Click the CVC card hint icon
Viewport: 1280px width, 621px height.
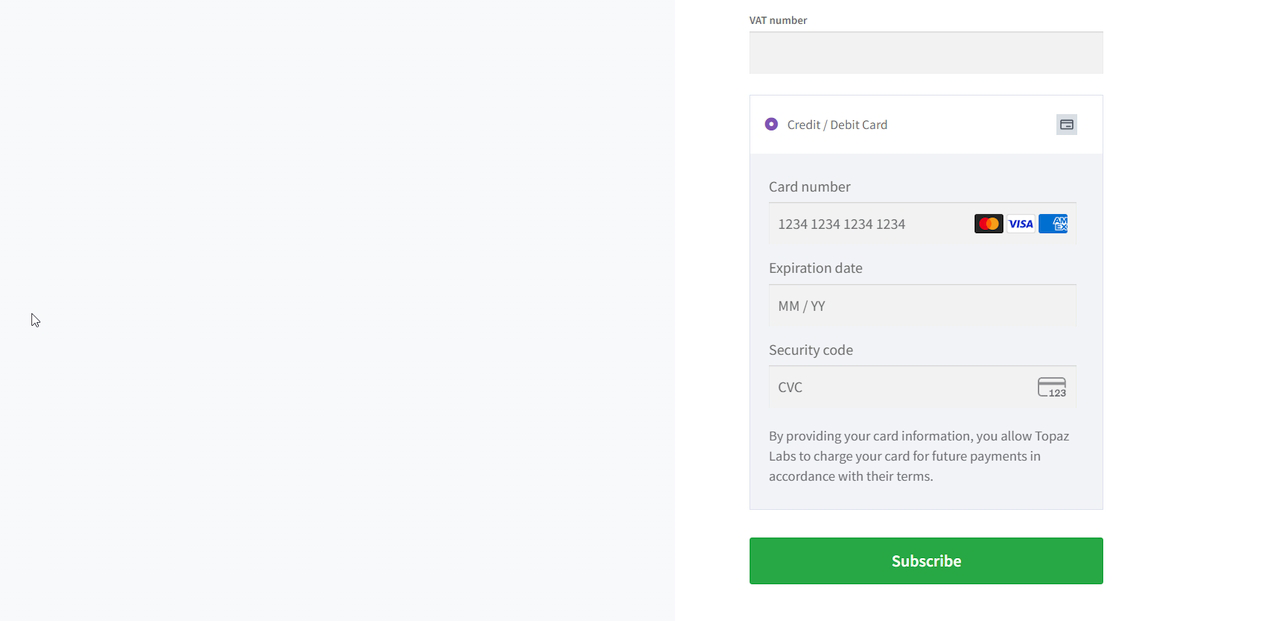point(1051,387)
